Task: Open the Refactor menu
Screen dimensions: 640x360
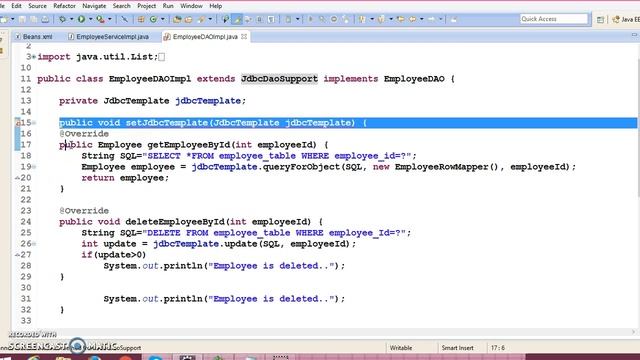Action: click(64, 6)
